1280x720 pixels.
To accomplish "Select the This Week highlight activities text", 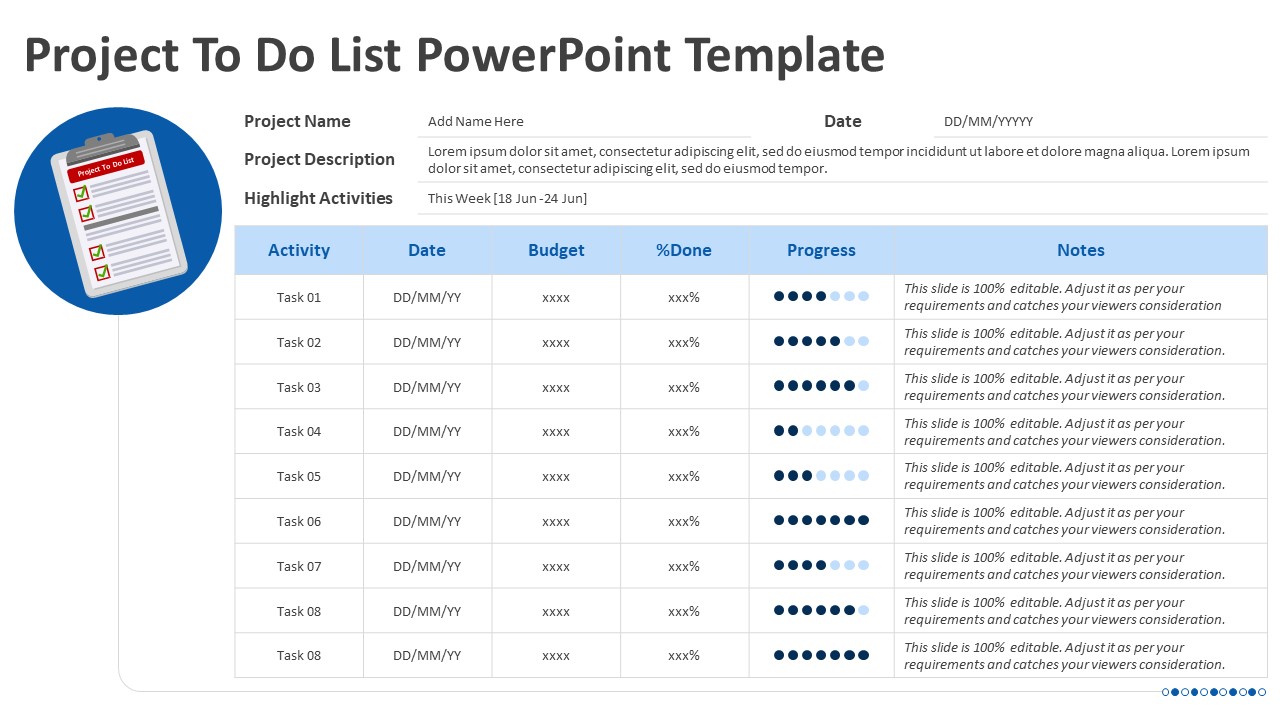I will click(507, 198).
